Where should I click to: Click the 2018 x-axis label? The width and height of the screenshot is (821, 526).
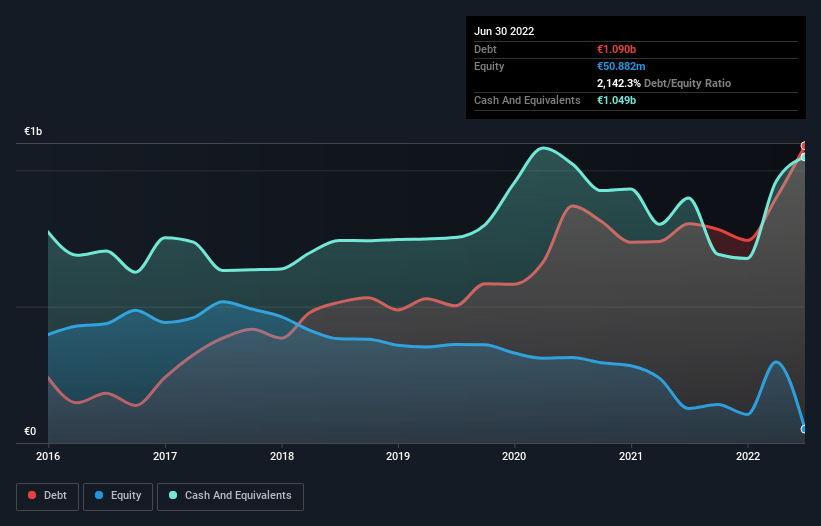tap(282, 456)
